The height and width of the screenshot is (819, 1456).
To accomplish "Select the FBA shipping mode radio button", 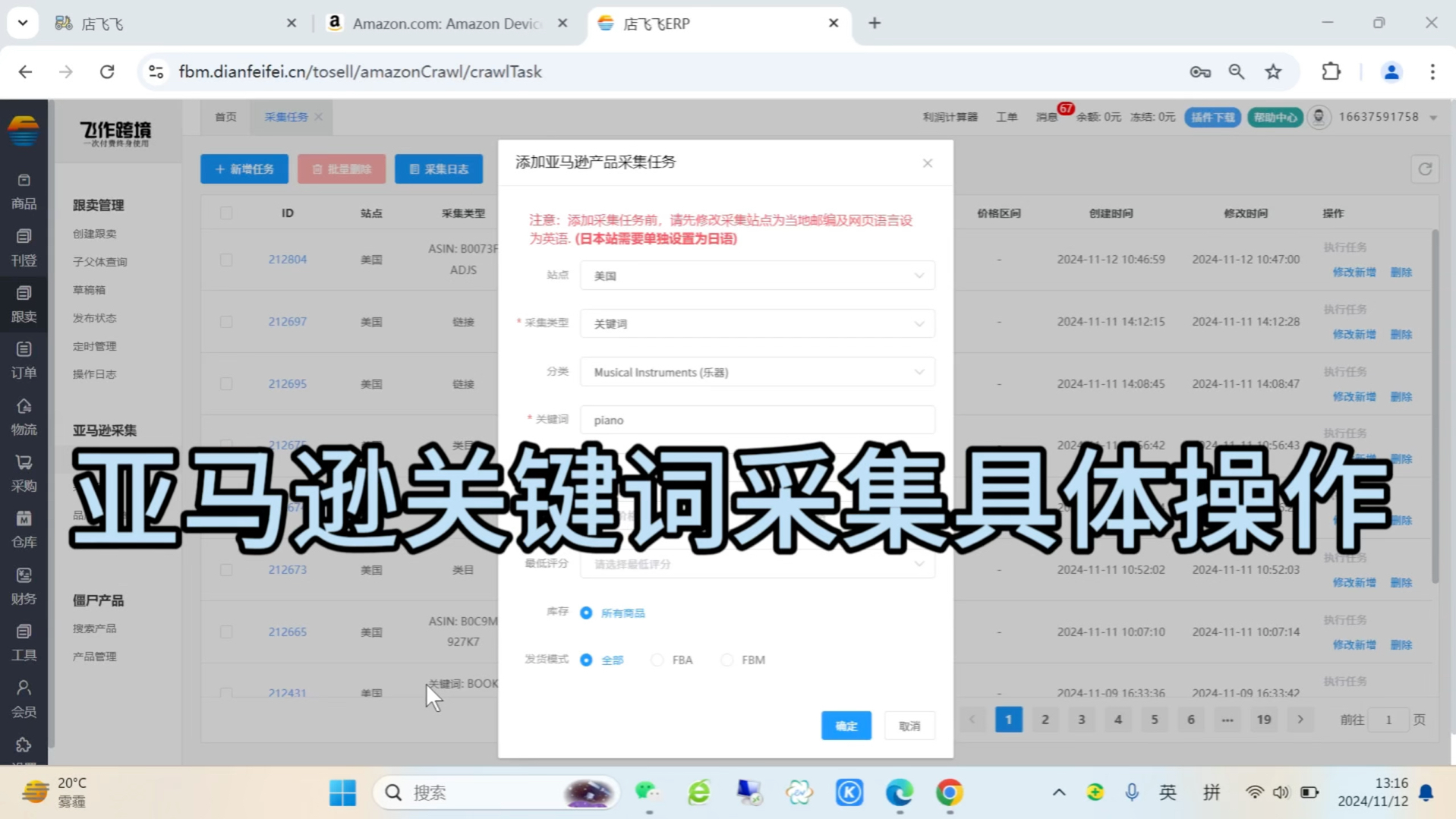I will (x=657, y=660).
